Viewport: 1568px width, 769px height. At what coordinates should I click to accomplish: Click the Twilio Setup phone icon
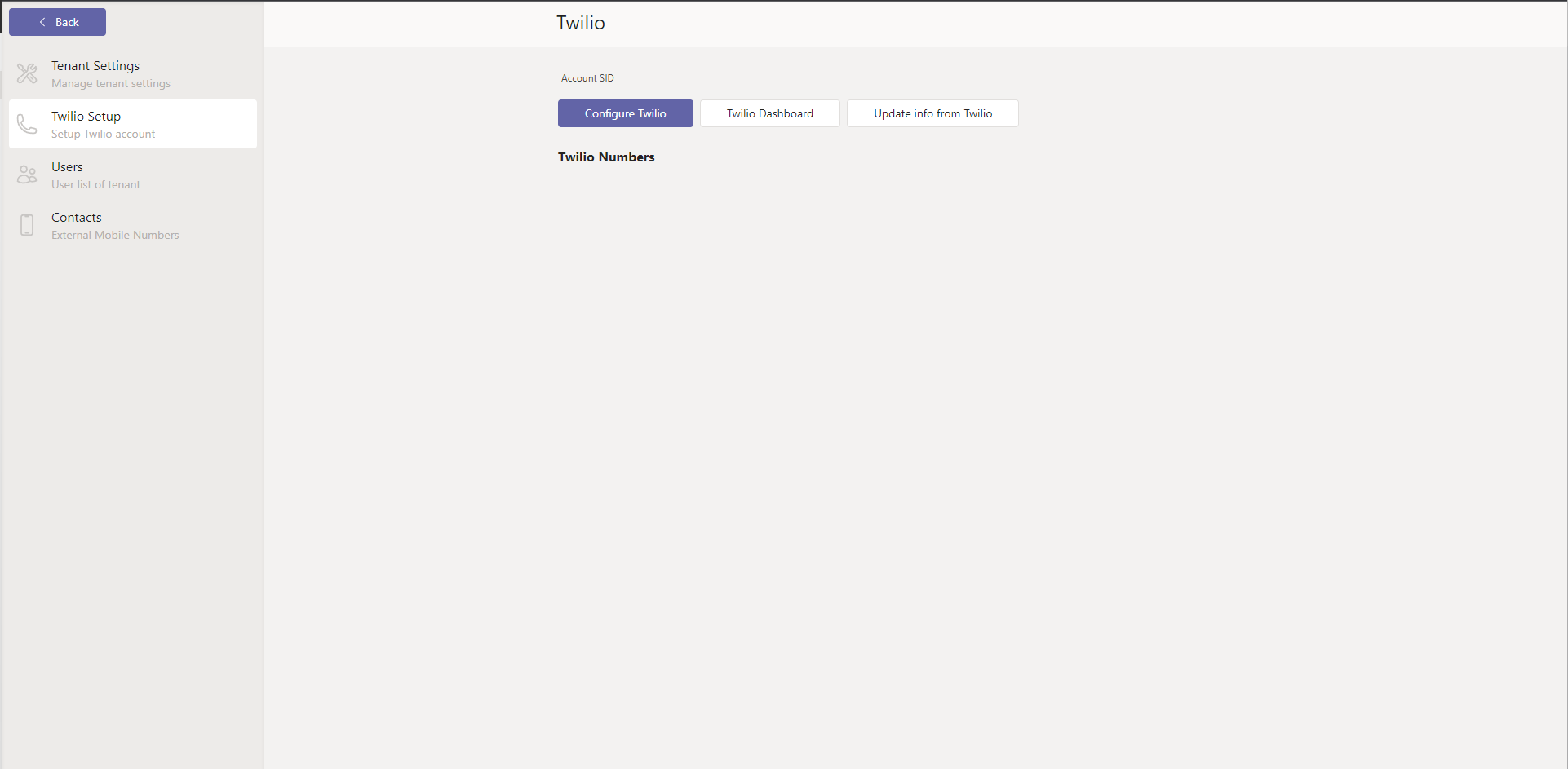click(27, 124)
